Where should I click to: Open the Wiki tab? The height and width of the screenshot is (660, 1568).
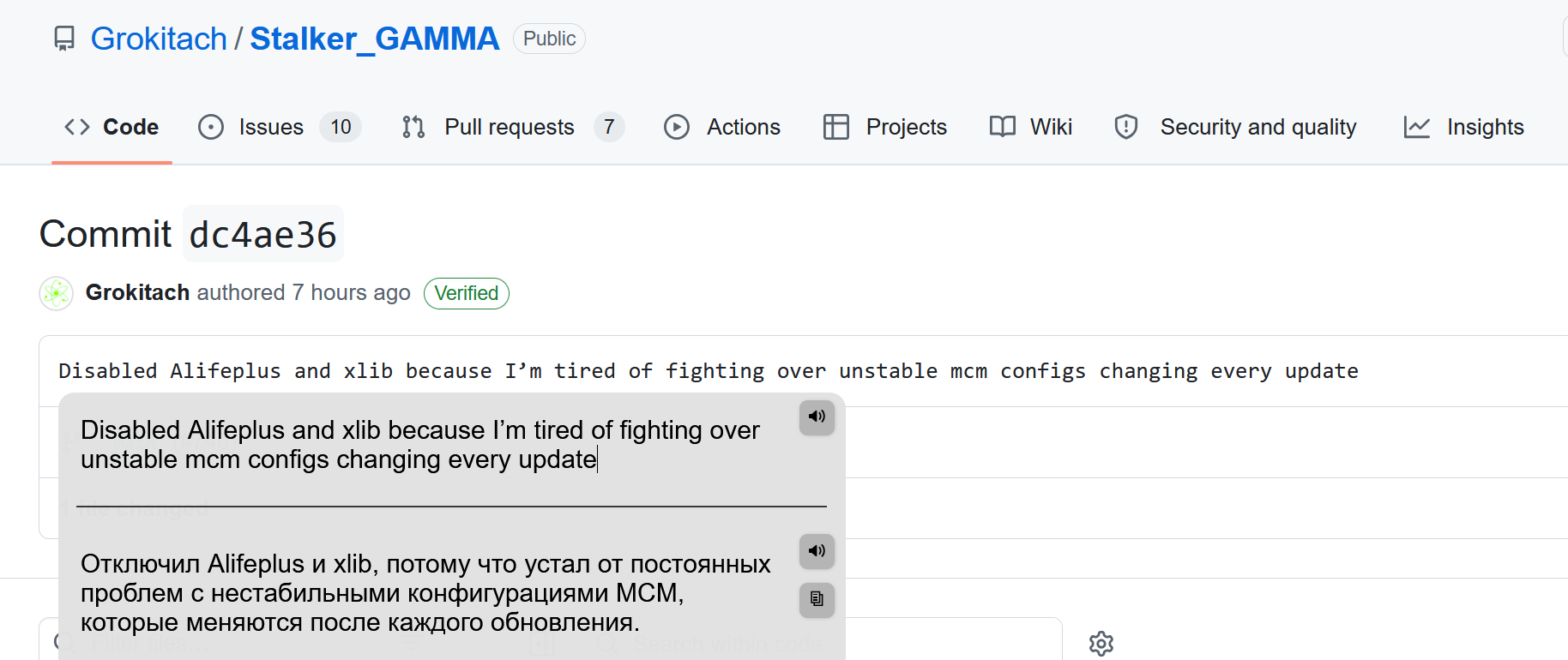pos(1031,127)
